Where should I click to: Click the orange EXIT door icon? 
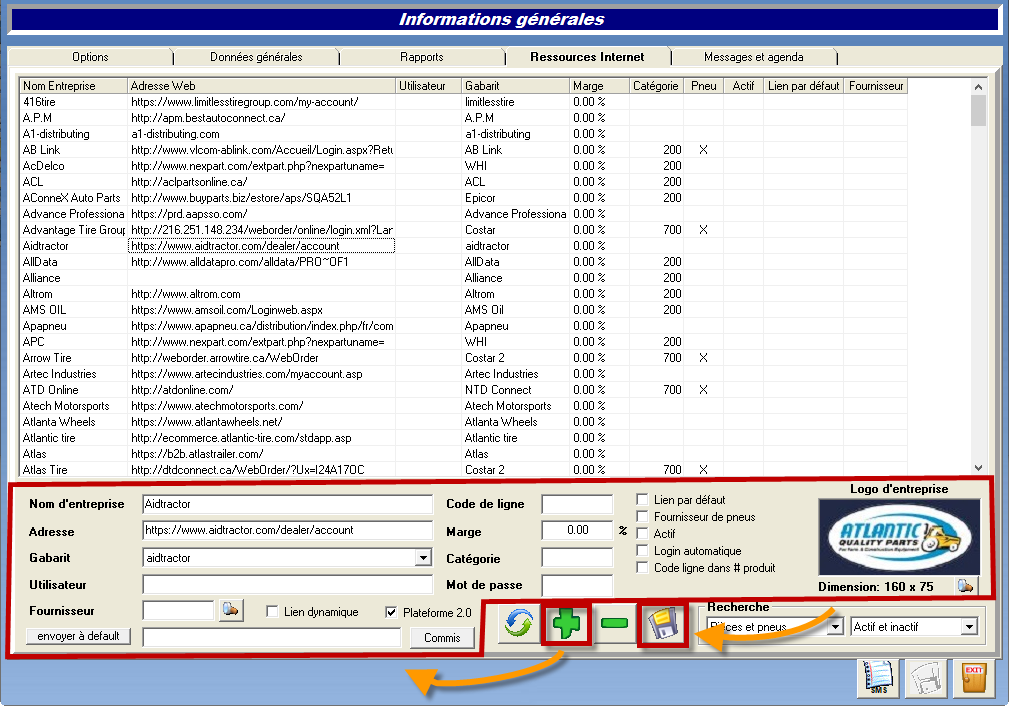(x=974, y=679)
